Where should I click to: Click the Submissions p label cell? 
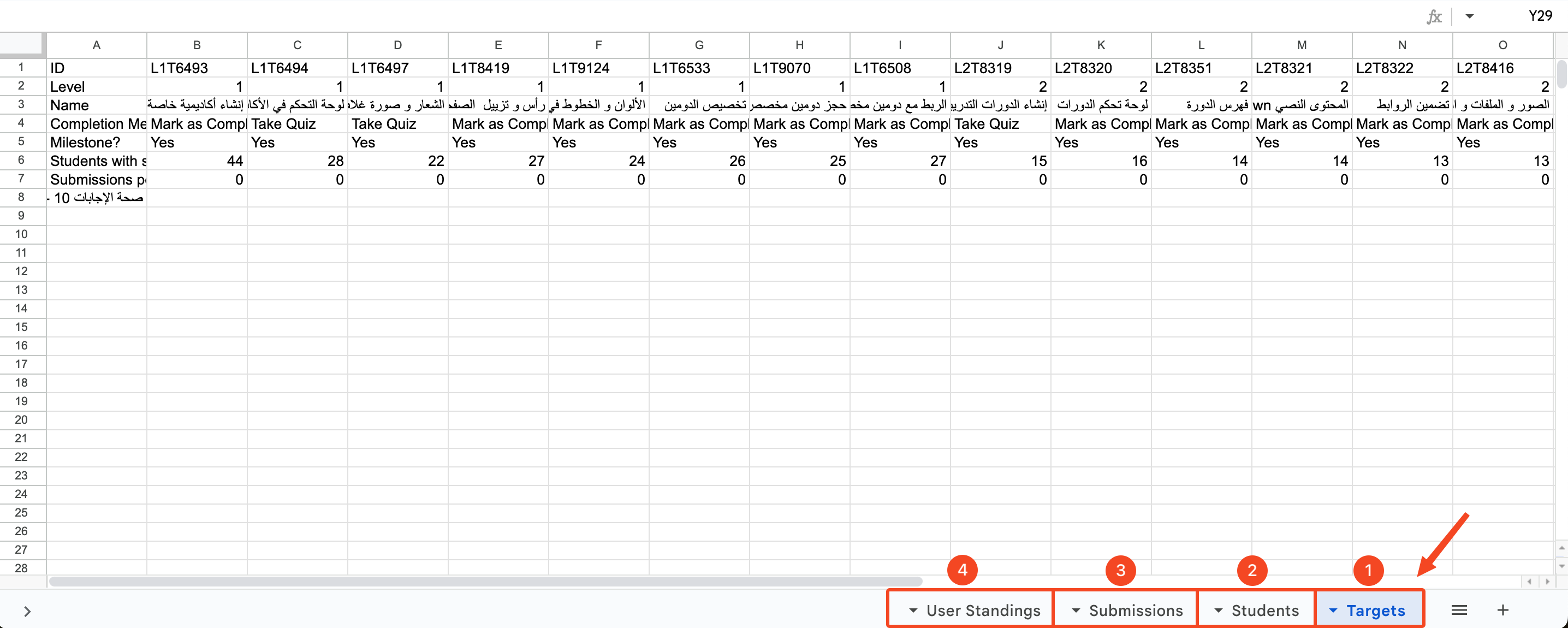click(x=96, y=180)
